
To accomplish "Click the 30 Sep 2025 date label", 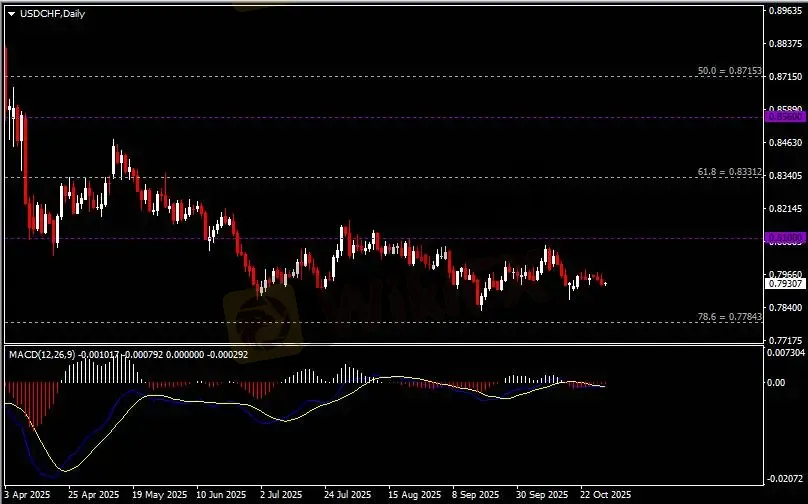I will pyautogui.click(x=541, y=495).
